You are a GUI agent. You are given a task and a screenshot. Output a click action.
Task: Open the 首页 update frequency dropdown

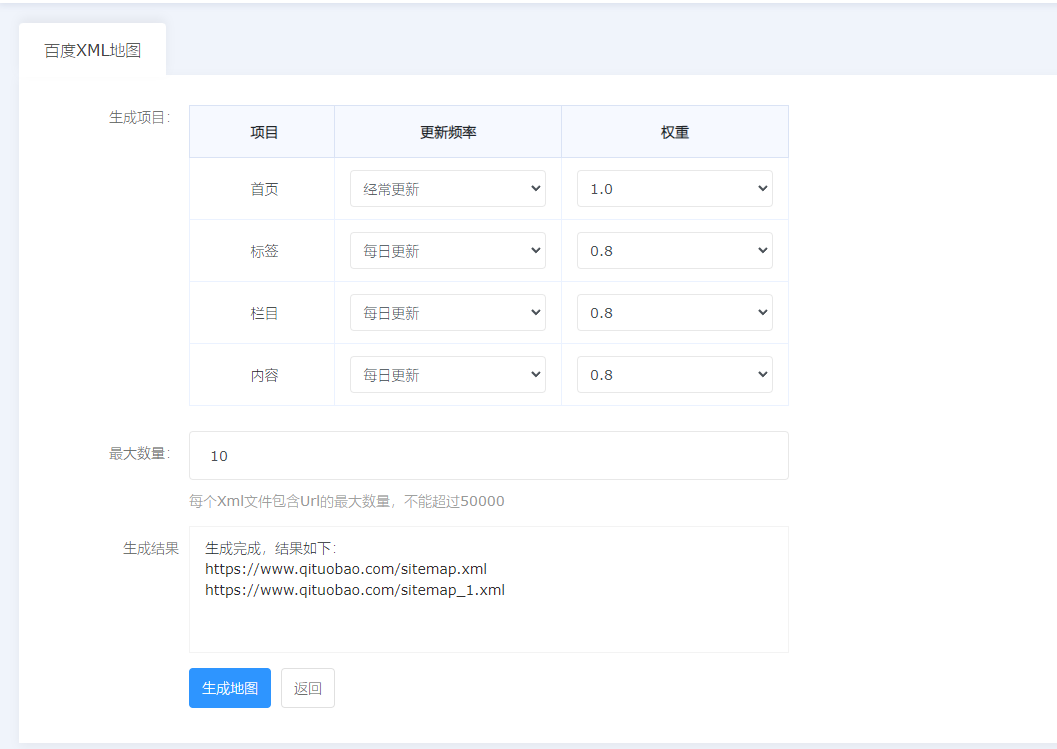(447, 189)
